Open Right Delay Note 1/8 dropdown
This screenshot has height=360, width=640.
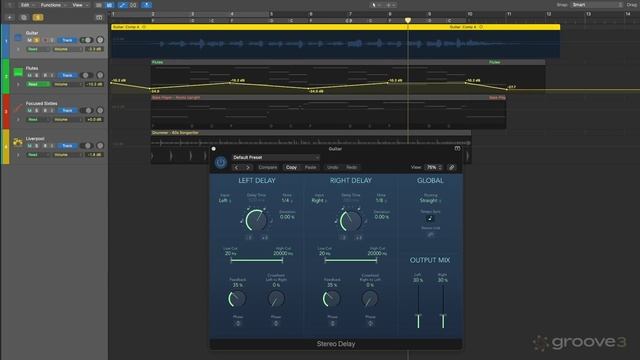coord(380,200)
